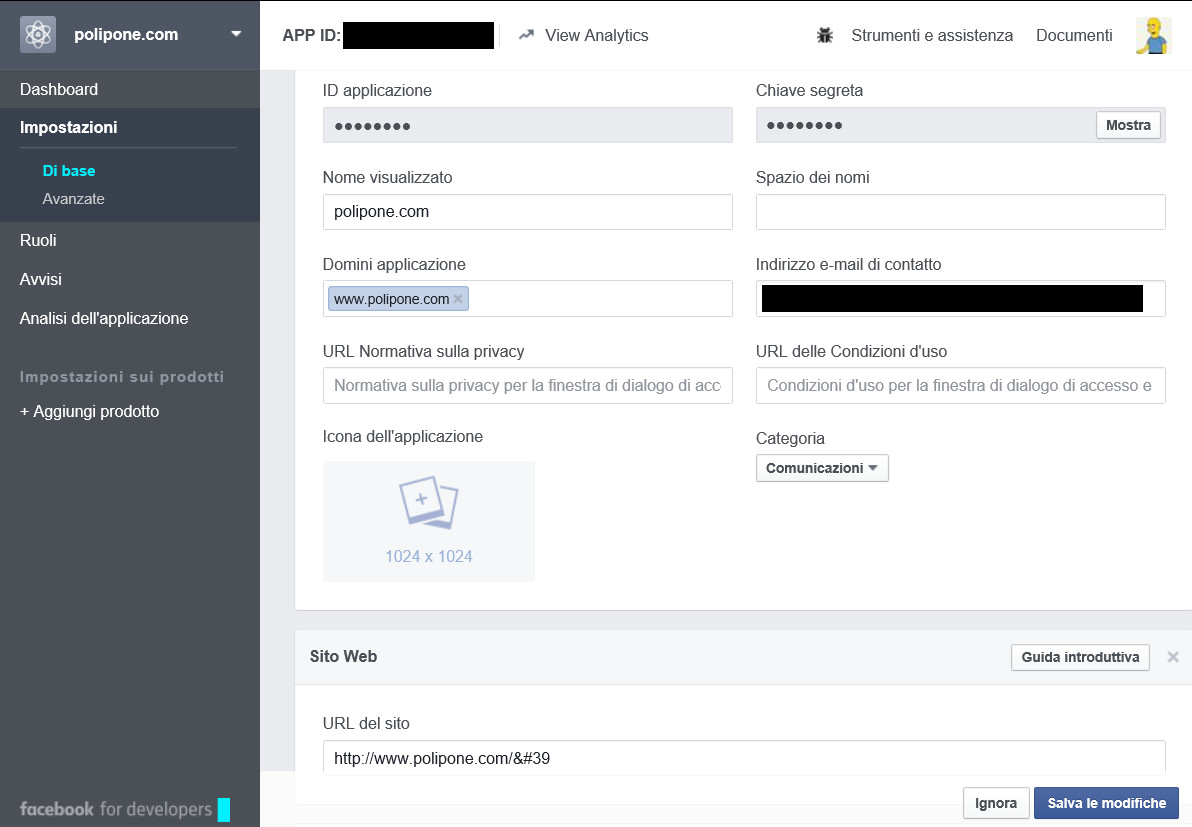Viewport: 1192px width, 827px height.
Task: Open View Analytics link
Action: [x=596, y=35]
